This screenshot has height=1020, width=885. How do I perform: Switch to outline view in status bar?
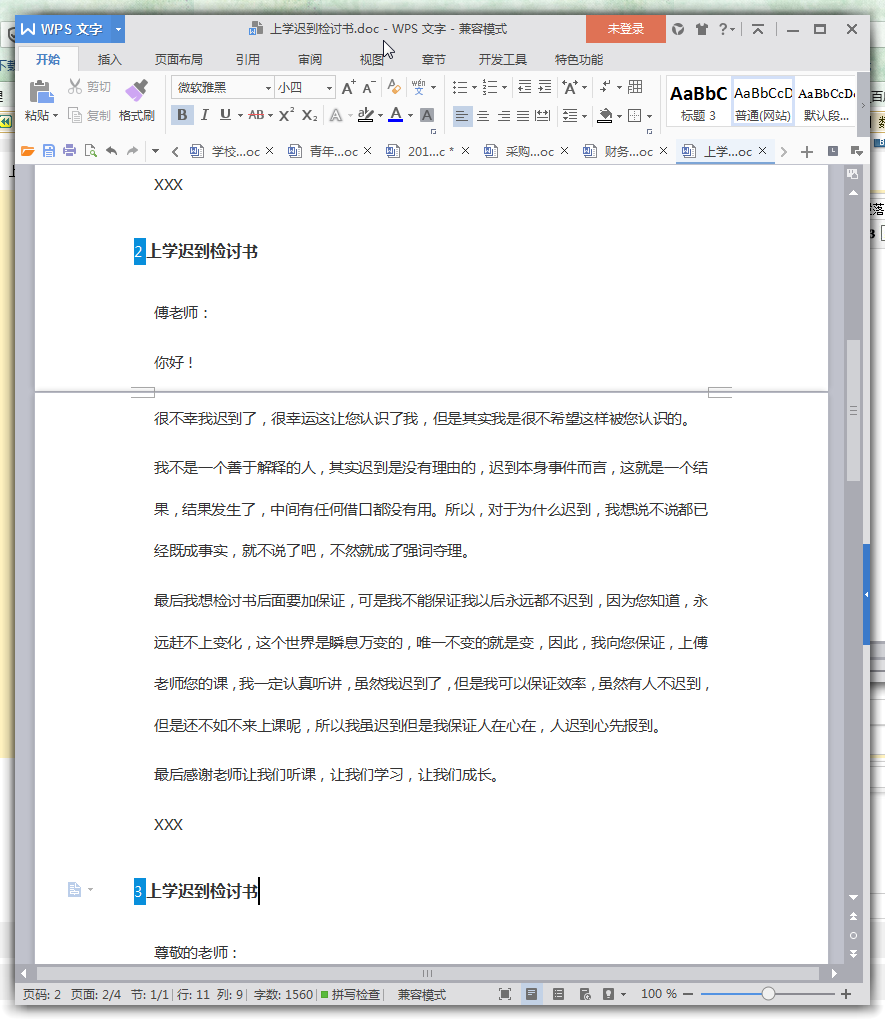click(558, 994)
